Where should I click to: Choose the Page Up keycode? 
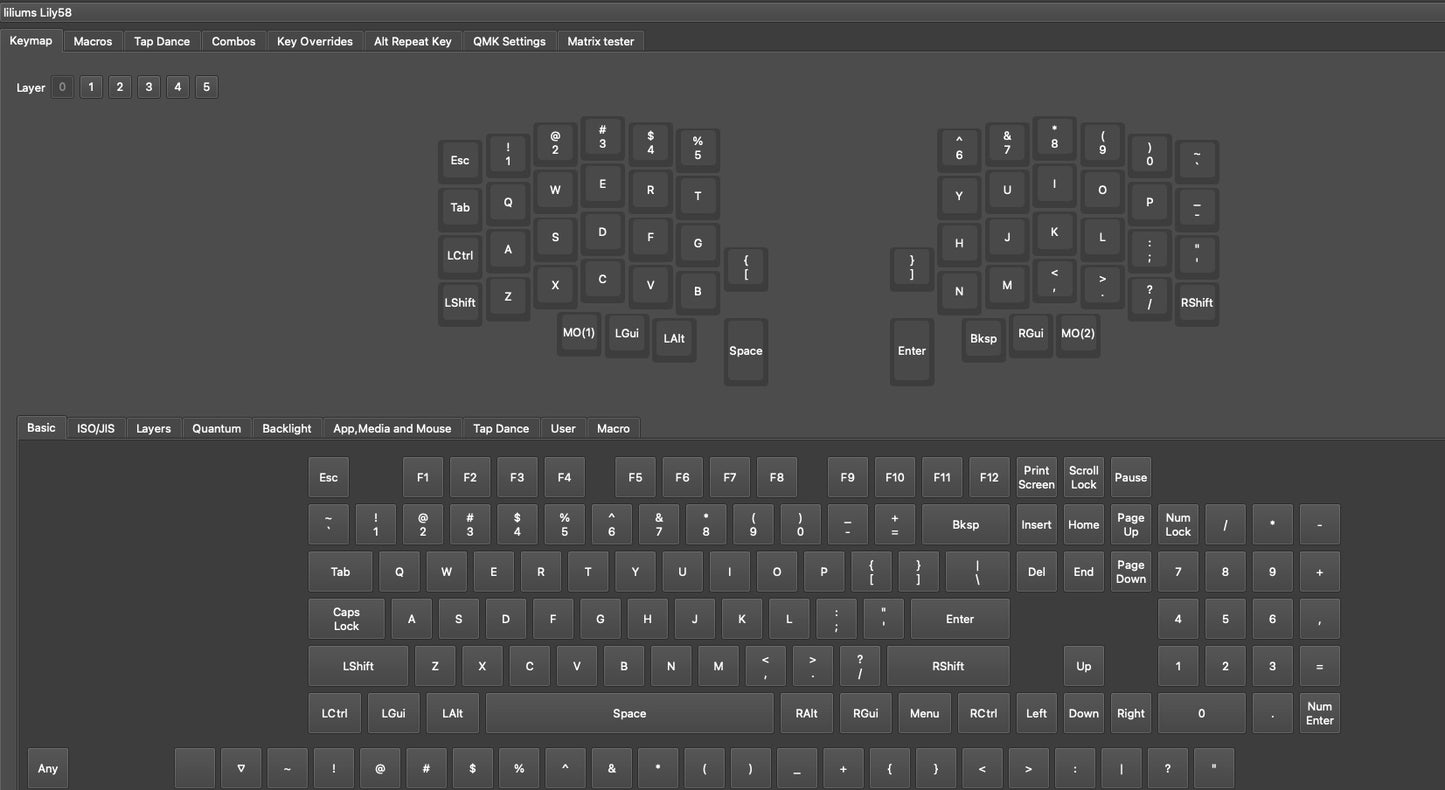(1131, 524)
